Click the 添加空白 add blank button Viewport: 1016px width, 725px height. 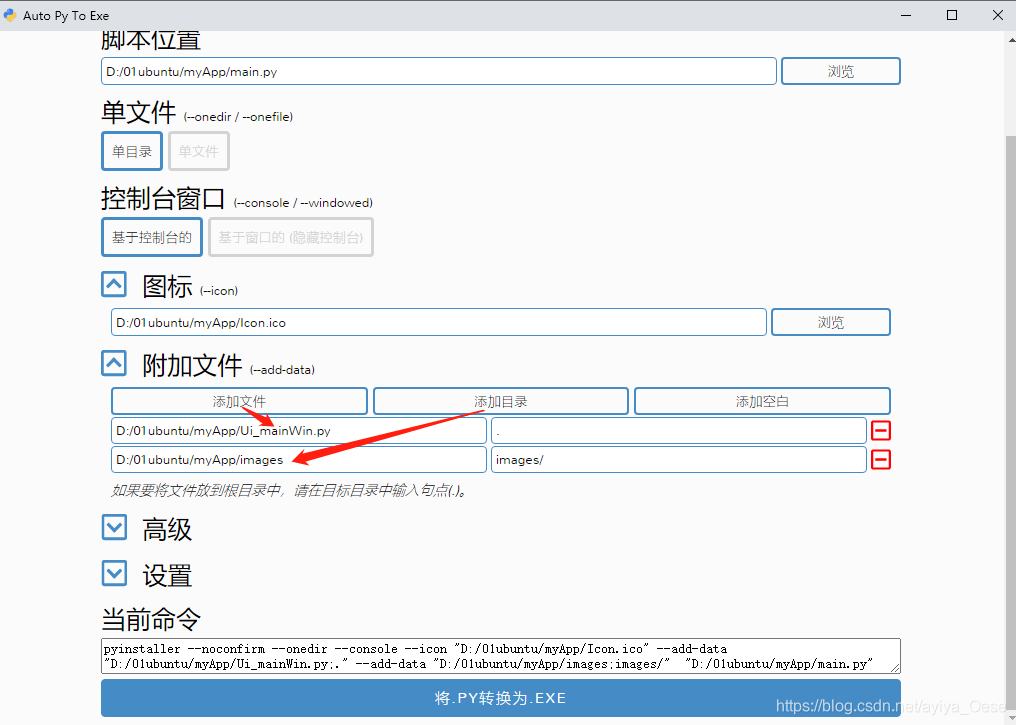762,401
